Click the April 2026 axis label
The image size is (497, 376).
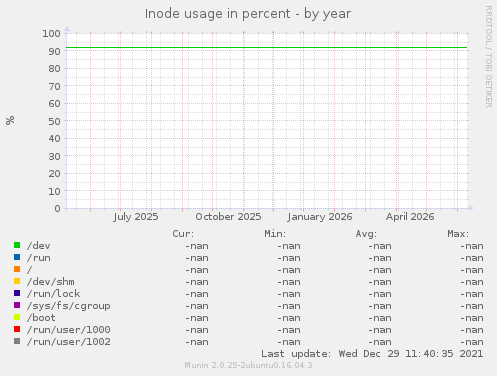(410, 217)
